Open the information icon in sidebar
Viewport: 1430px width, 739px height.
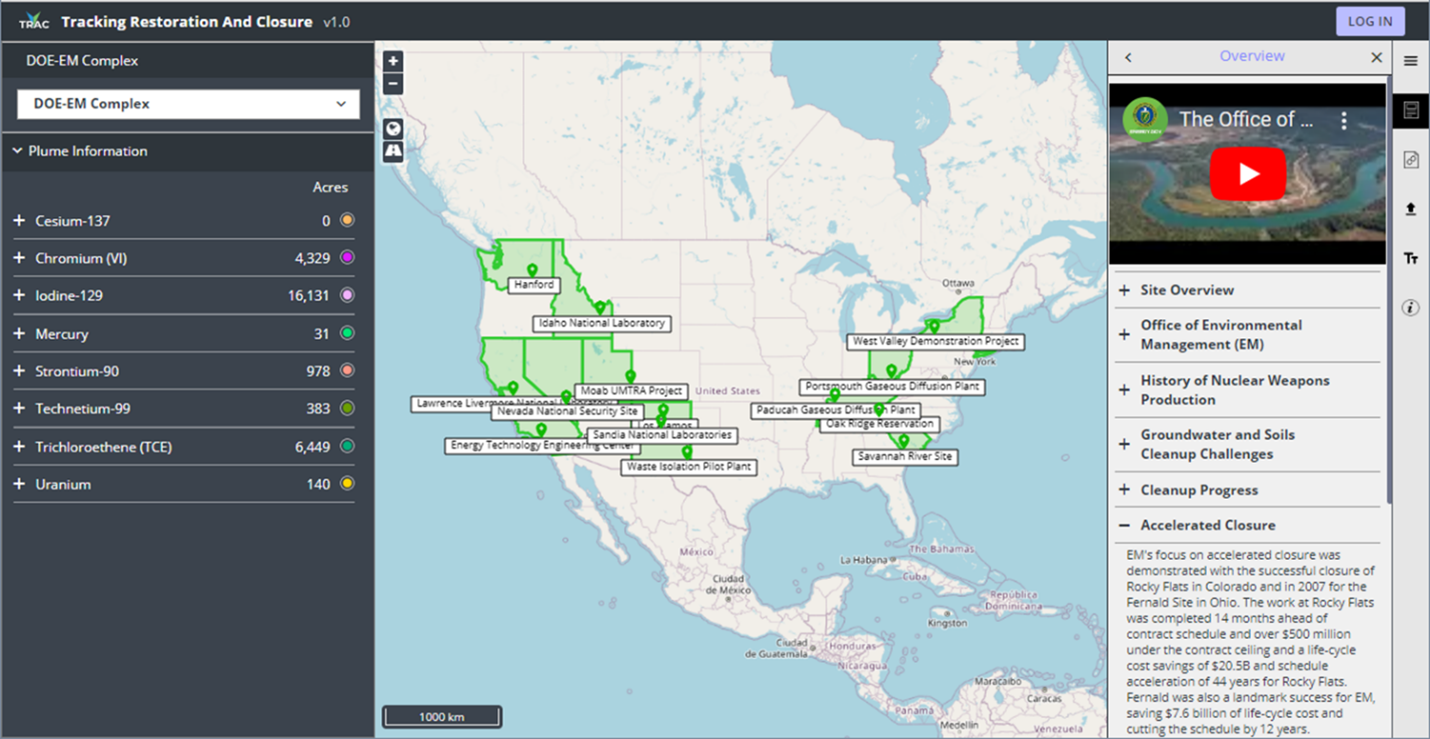pos(1411,307)
